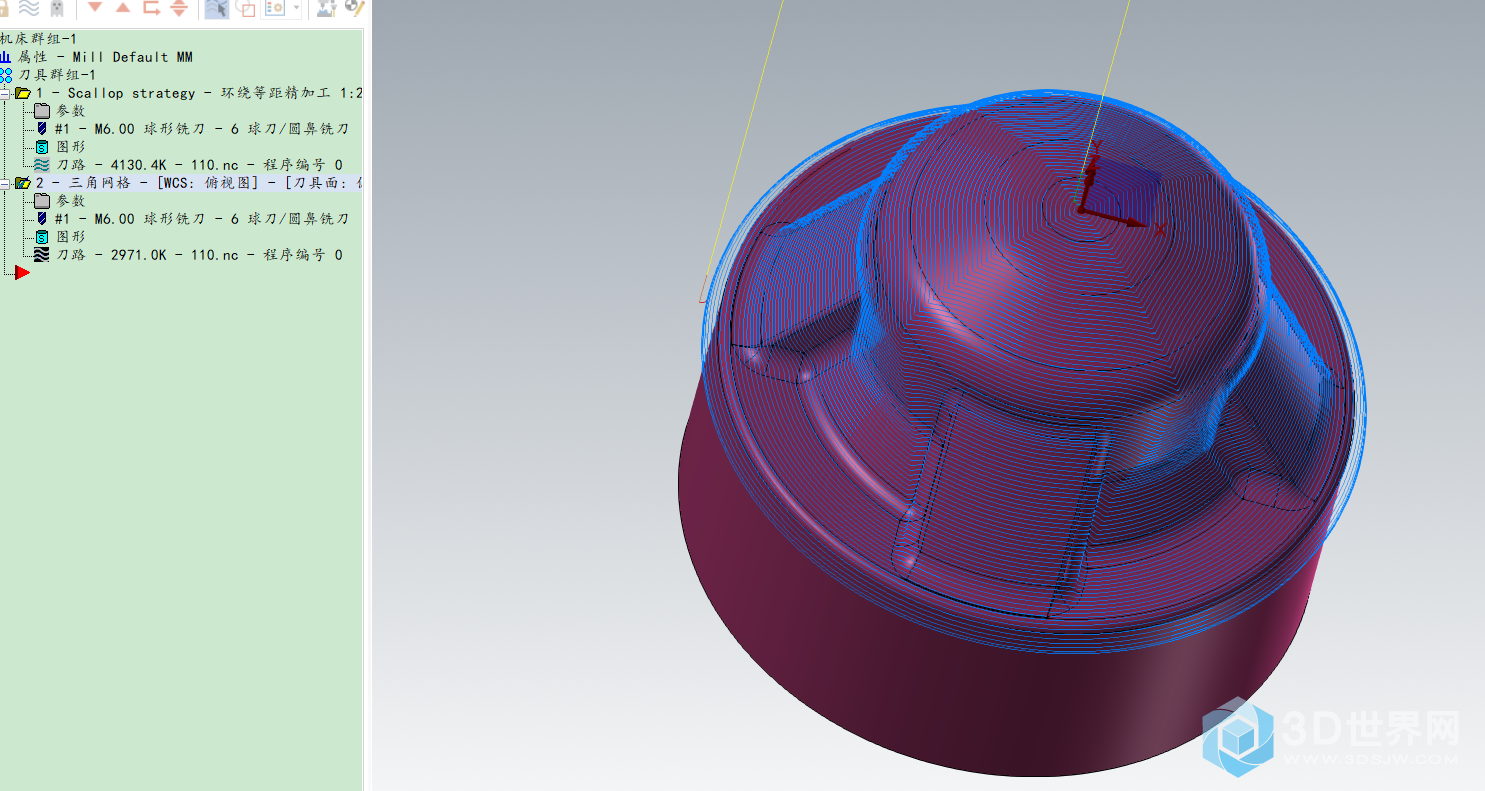Open 参数 under 三角网格 operation
This screenshot has height=791, width=1485.
[70, 201]
